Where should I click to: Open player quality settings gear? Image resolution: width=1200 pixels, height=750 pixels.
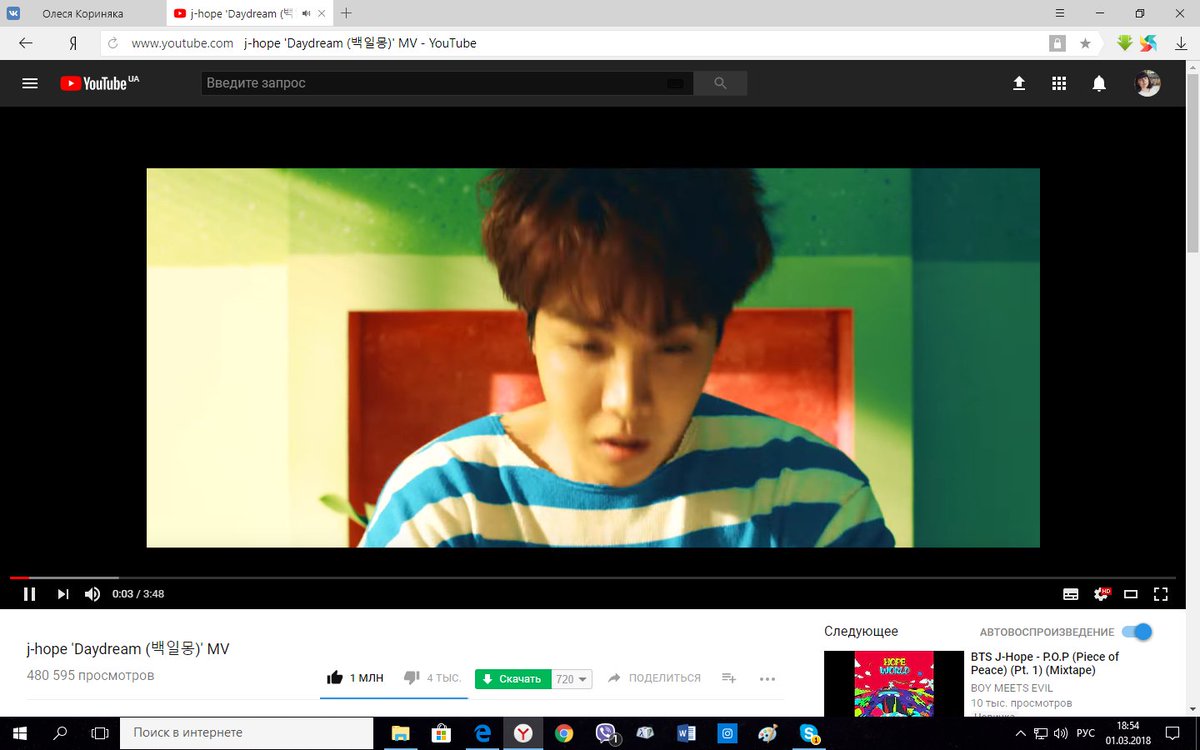1101,594
